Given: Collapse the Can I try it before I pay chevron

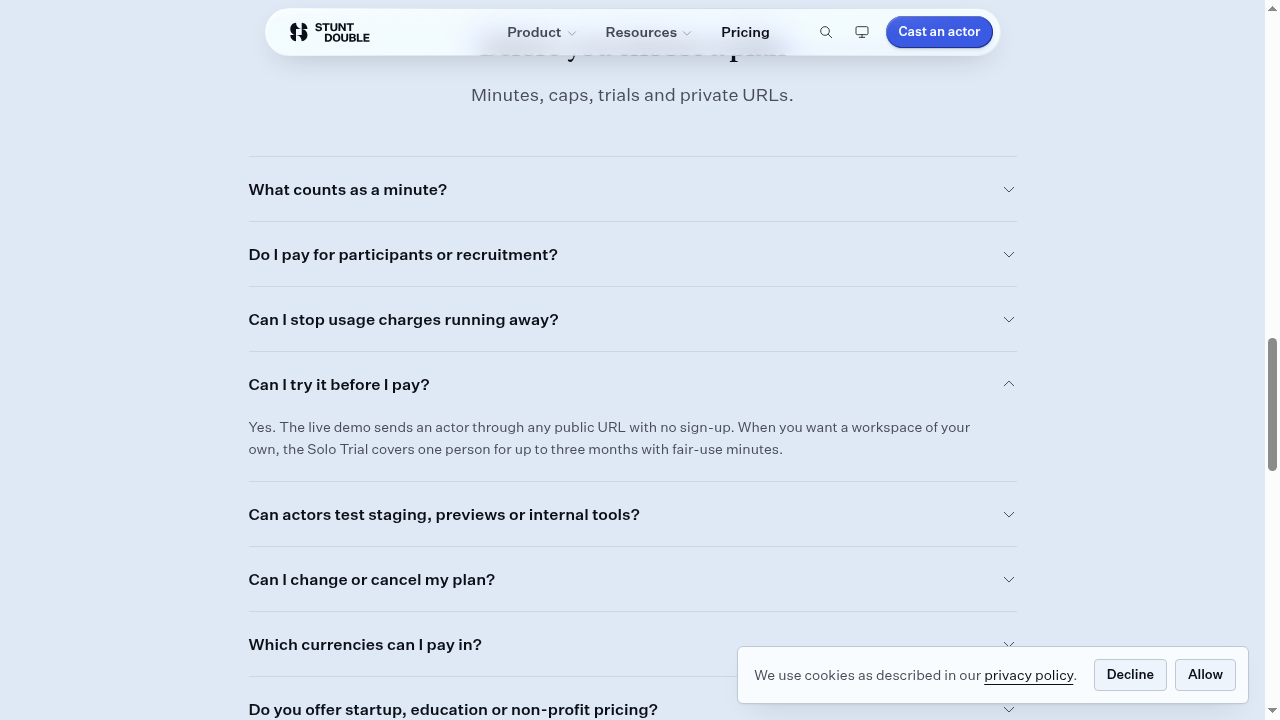Looking at the screenshot, I should coord(1009,384).
